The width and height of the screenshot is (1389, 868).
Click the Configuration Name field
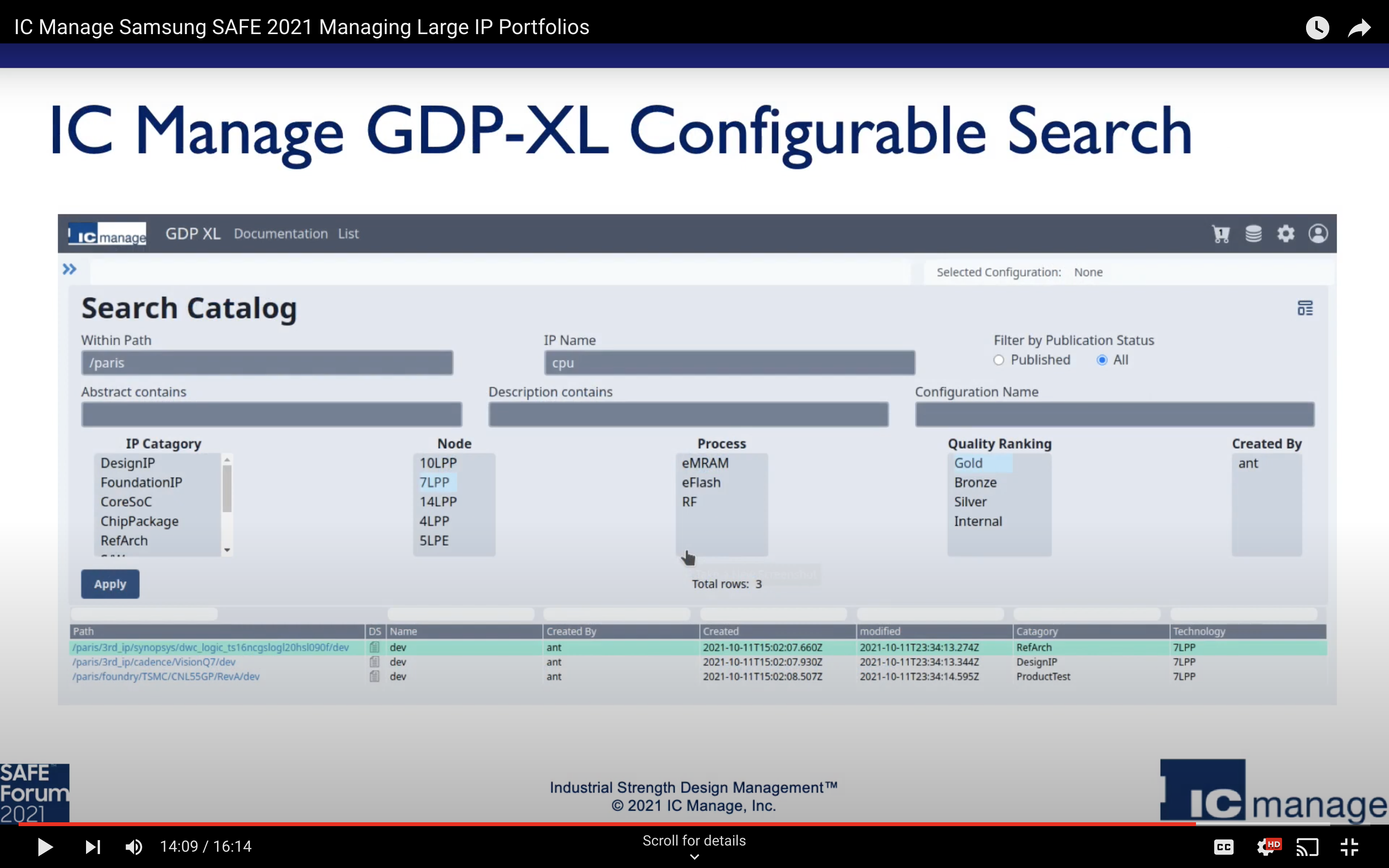click(1115, 415)
